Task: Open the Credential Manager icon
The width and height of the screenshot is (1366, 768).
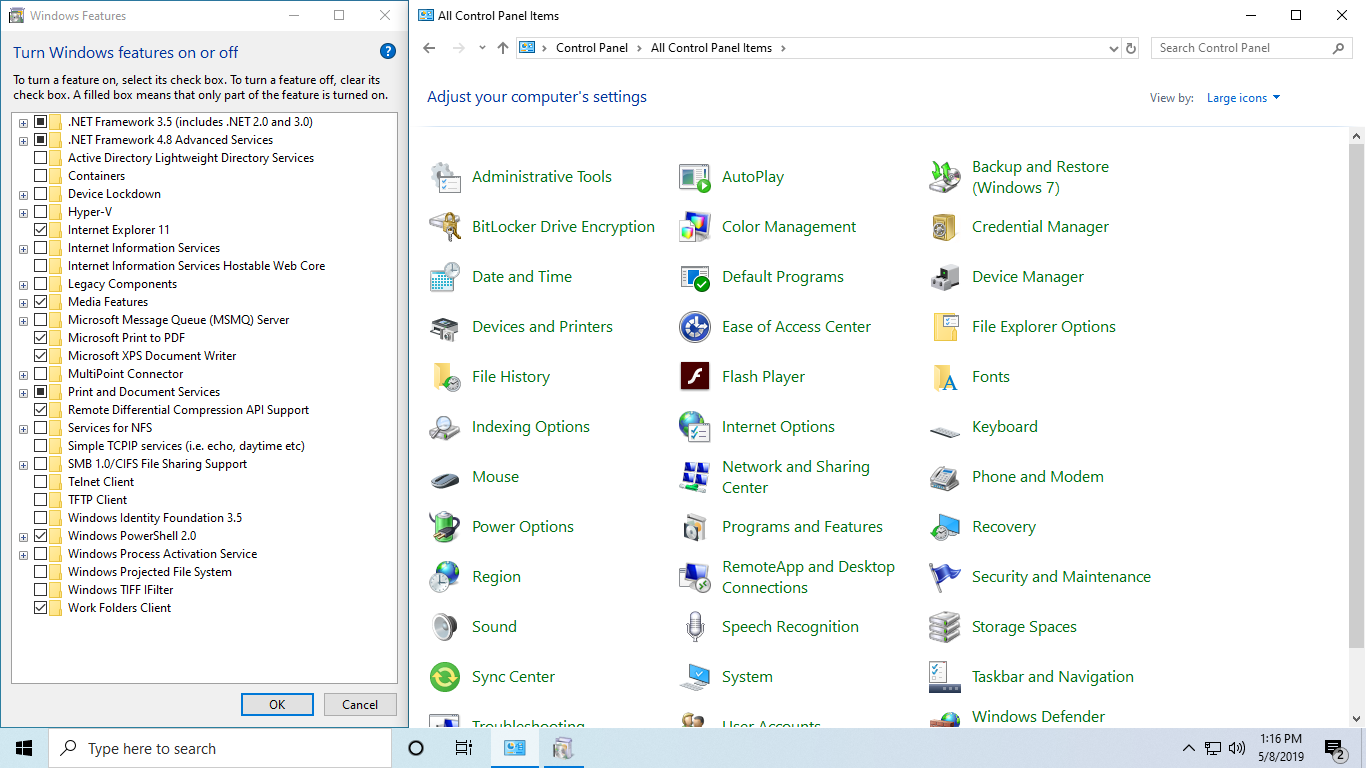Action: (945, 227)
